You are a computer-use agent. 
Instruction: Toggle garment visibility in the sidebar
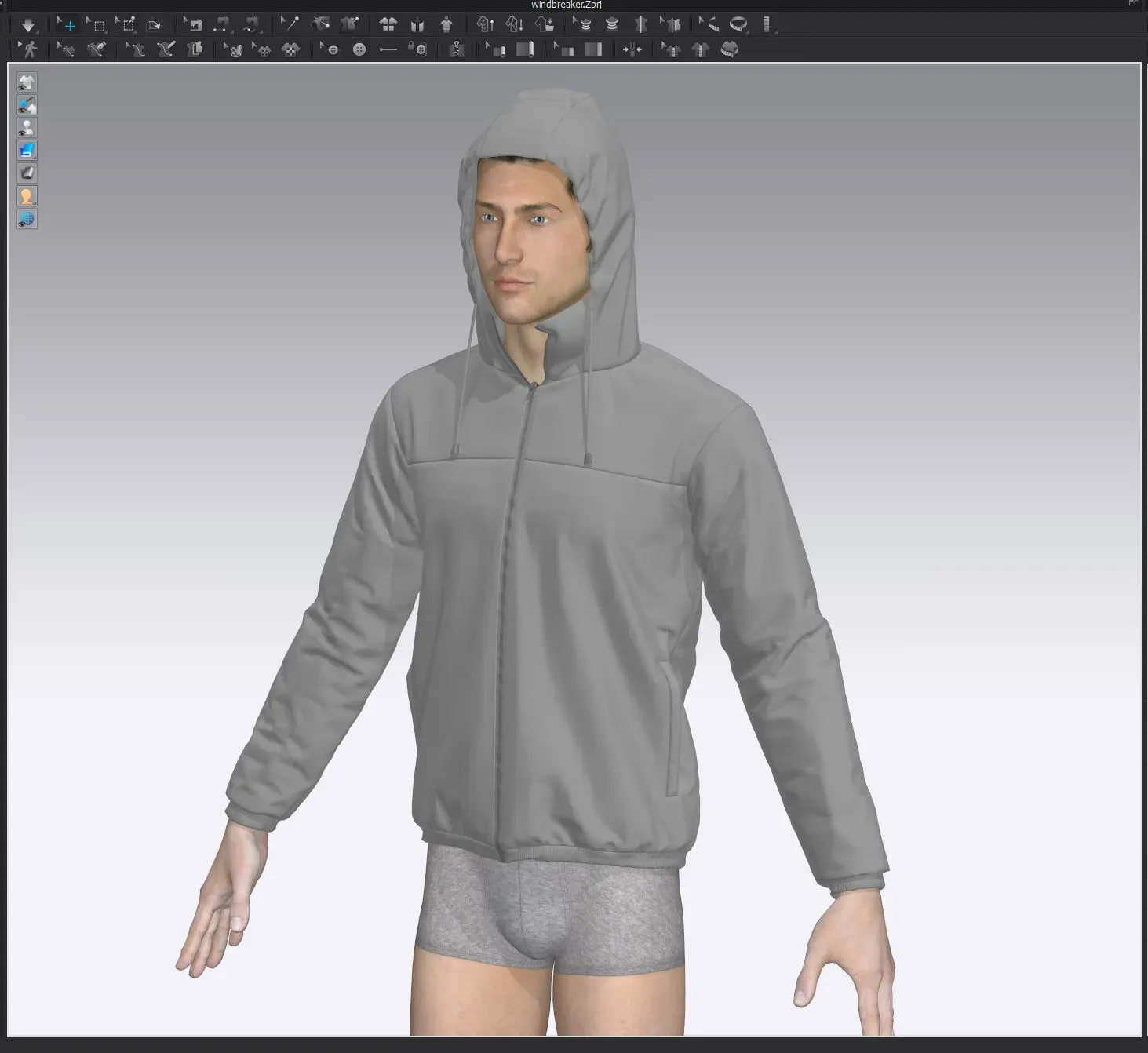pyautogui.click(x=27, y=82)
